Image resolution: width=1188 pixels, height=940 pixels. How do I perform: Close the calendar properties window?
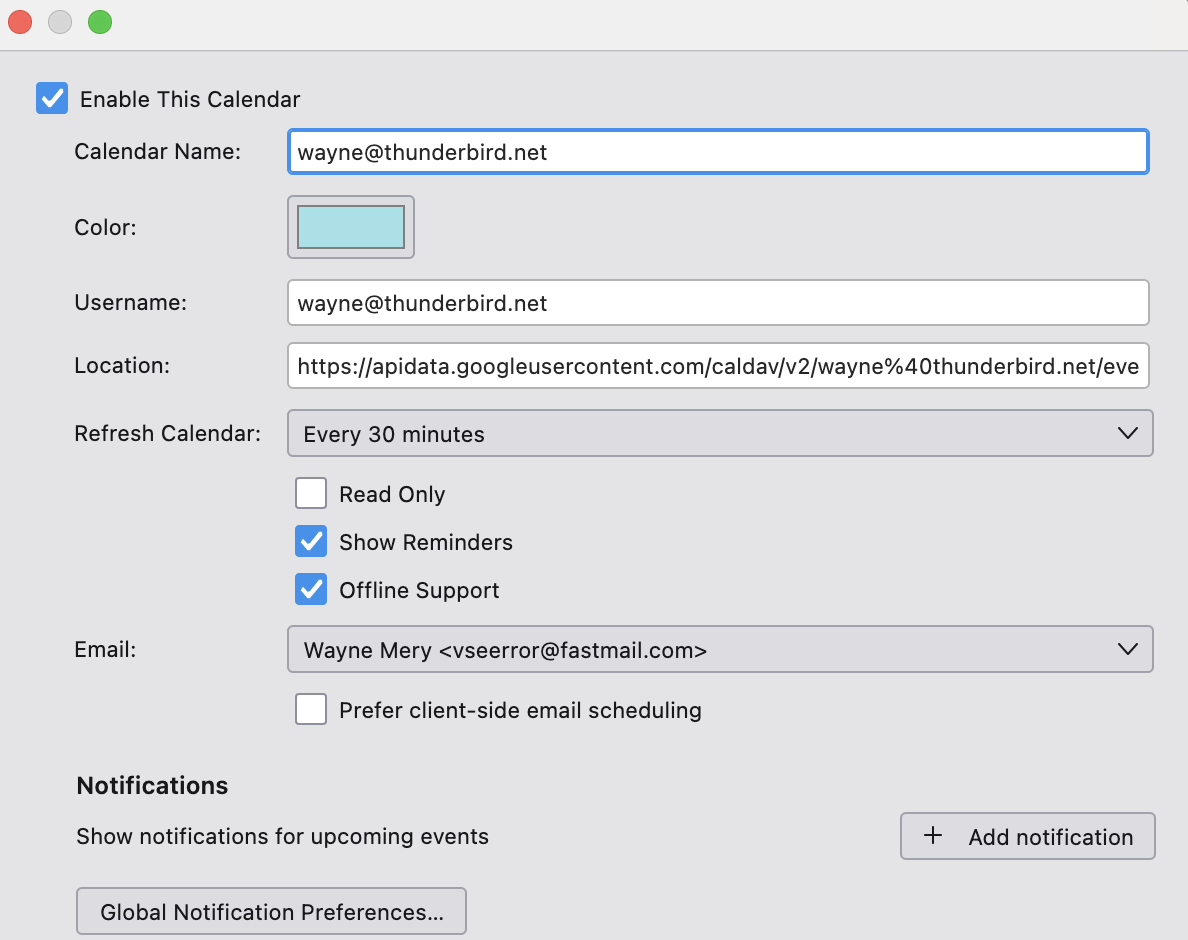tap(20, 22)
